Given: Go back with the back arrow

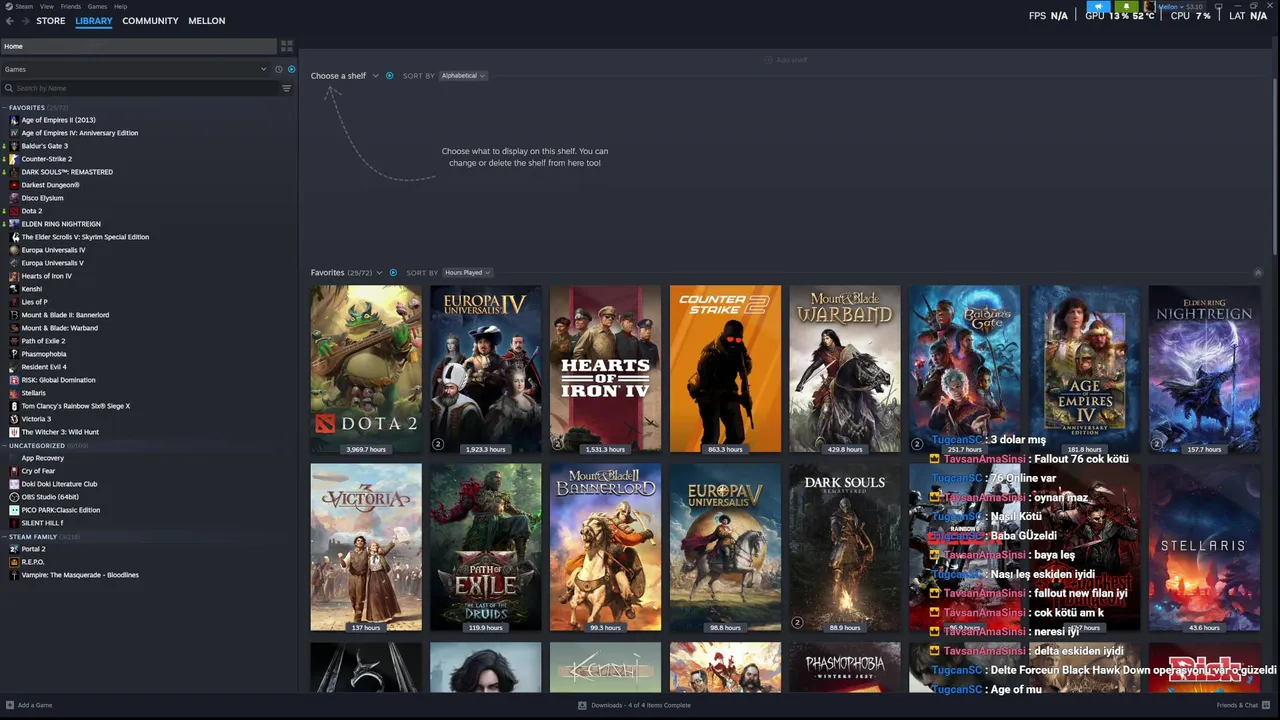Looking at the screenshot, I should (10, 21).
